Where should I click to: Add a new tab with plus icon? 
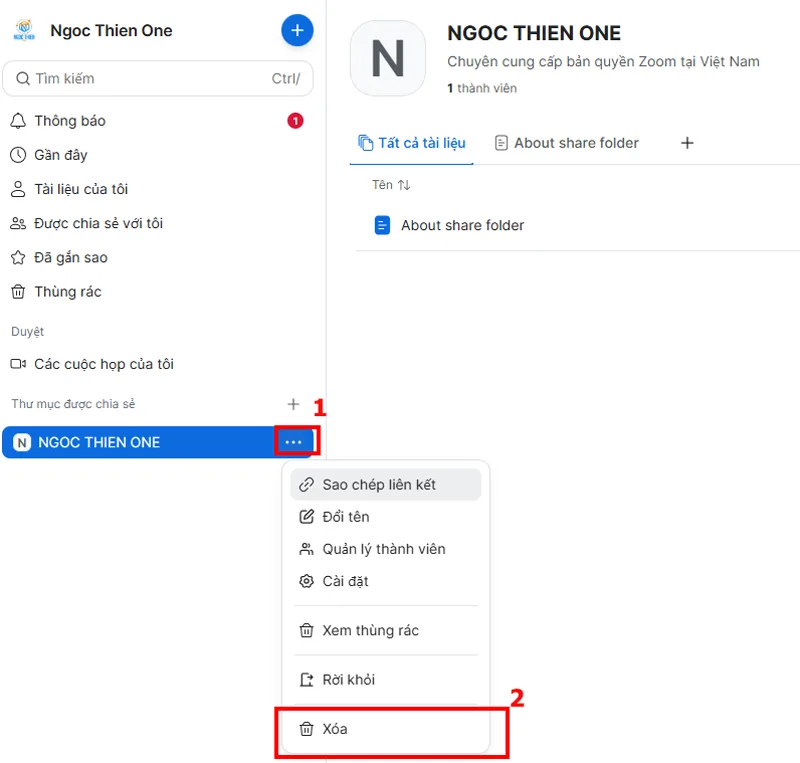[x=687, y=143]
